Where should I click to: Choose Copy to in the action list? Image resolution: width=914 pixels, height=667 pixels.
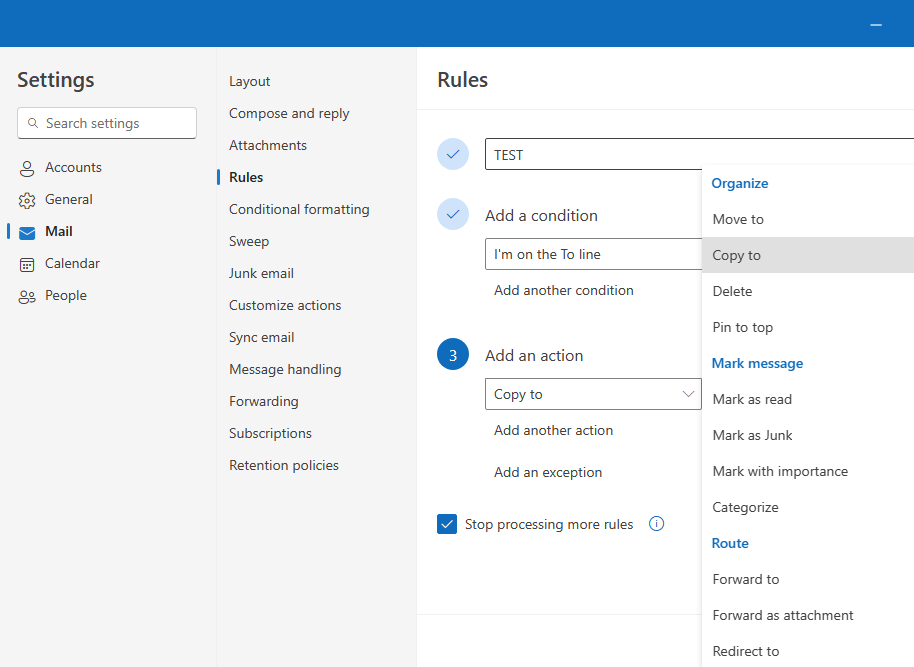click(808, 255)
